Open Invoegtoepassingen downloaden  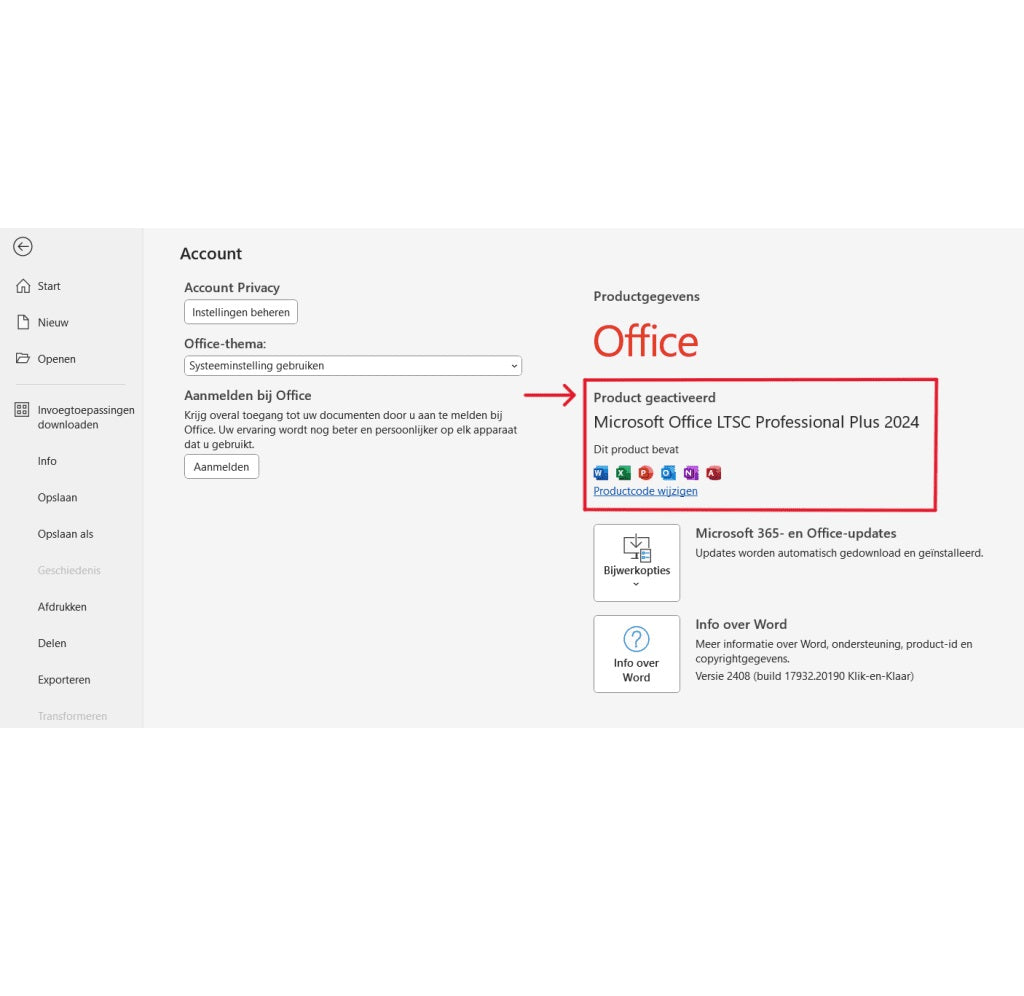click(85, 417)
